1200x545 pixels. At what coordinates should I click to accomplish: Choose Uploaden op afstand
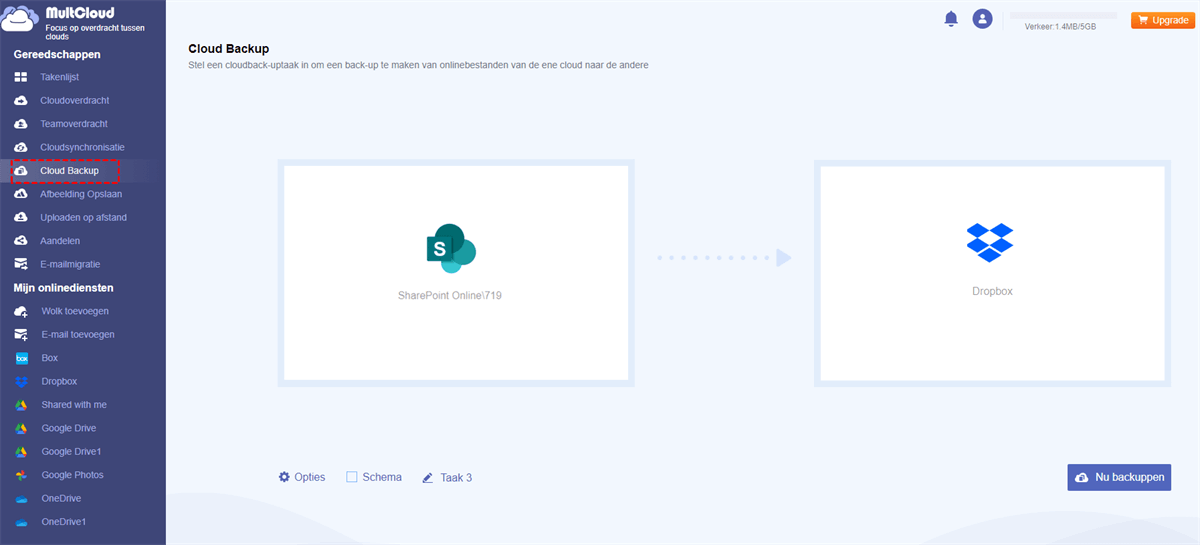click(84, 217)
